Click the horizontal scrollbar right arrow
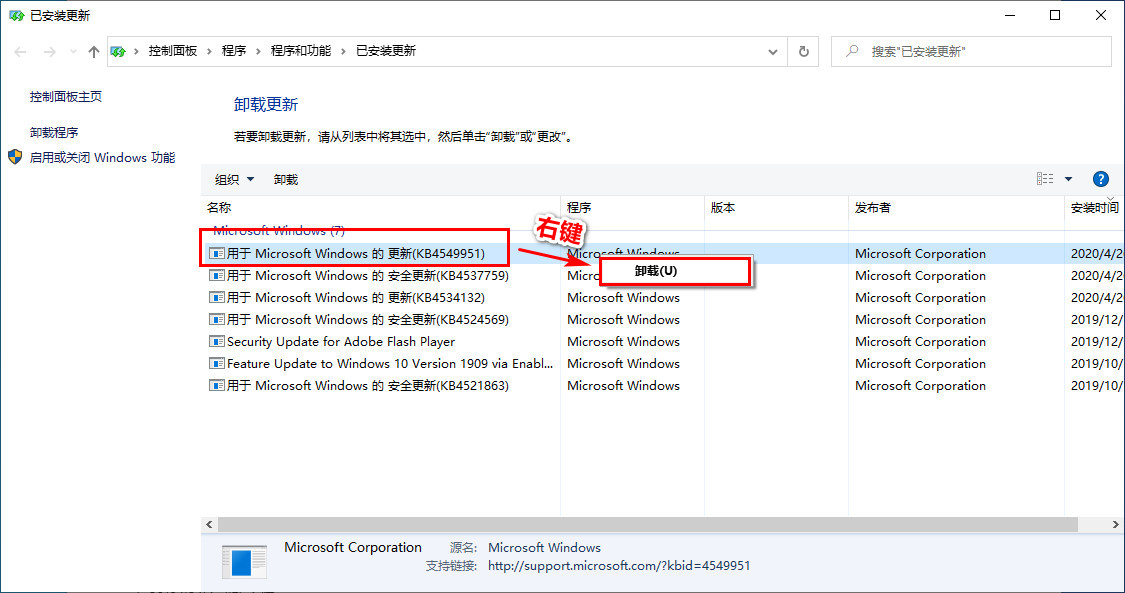The width and height of the screenshot is (1125, 593). tap(1117, 525)
